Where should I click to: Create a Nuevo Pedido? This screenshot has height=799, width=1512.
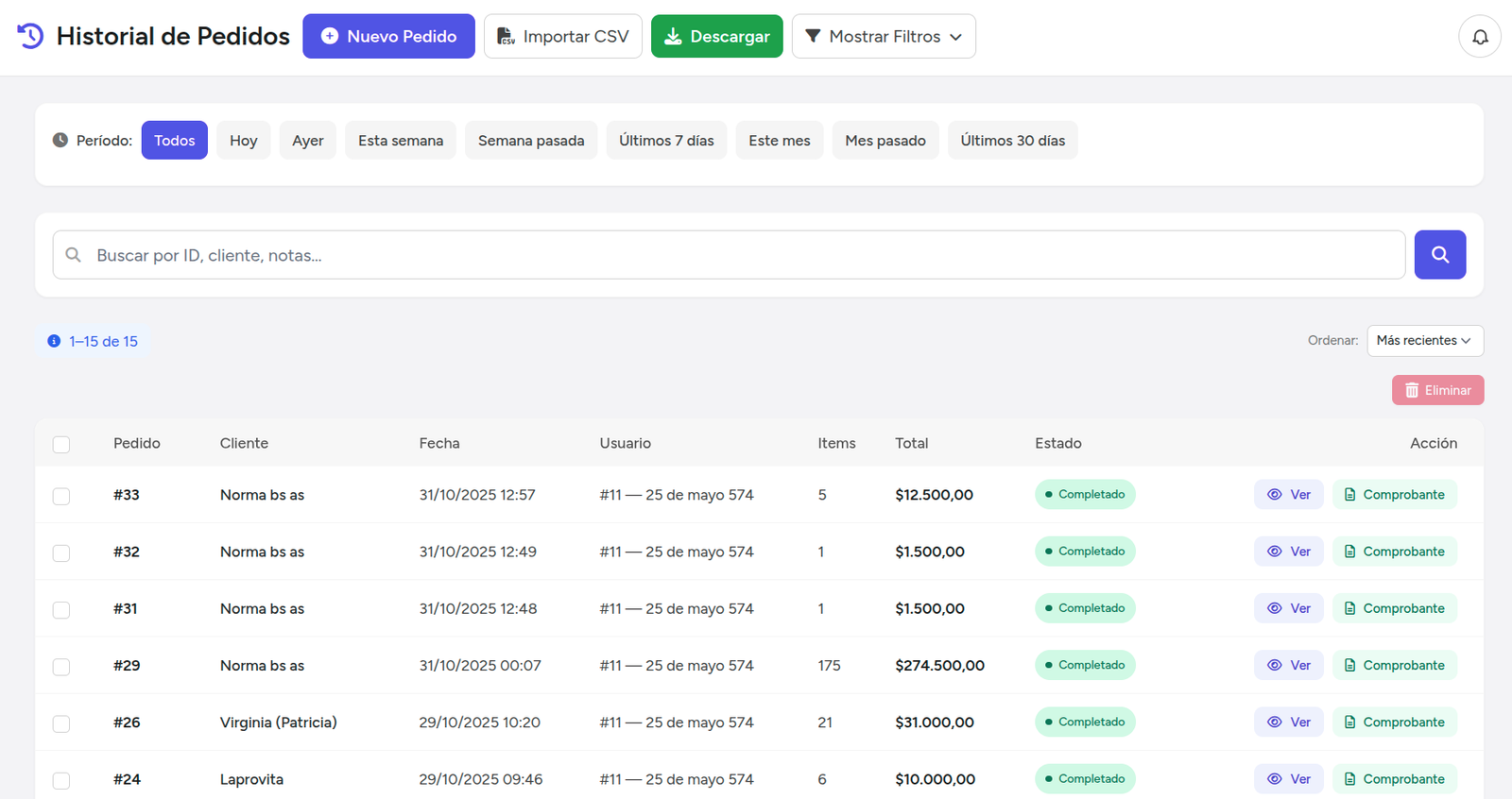(x=388, y=37)
